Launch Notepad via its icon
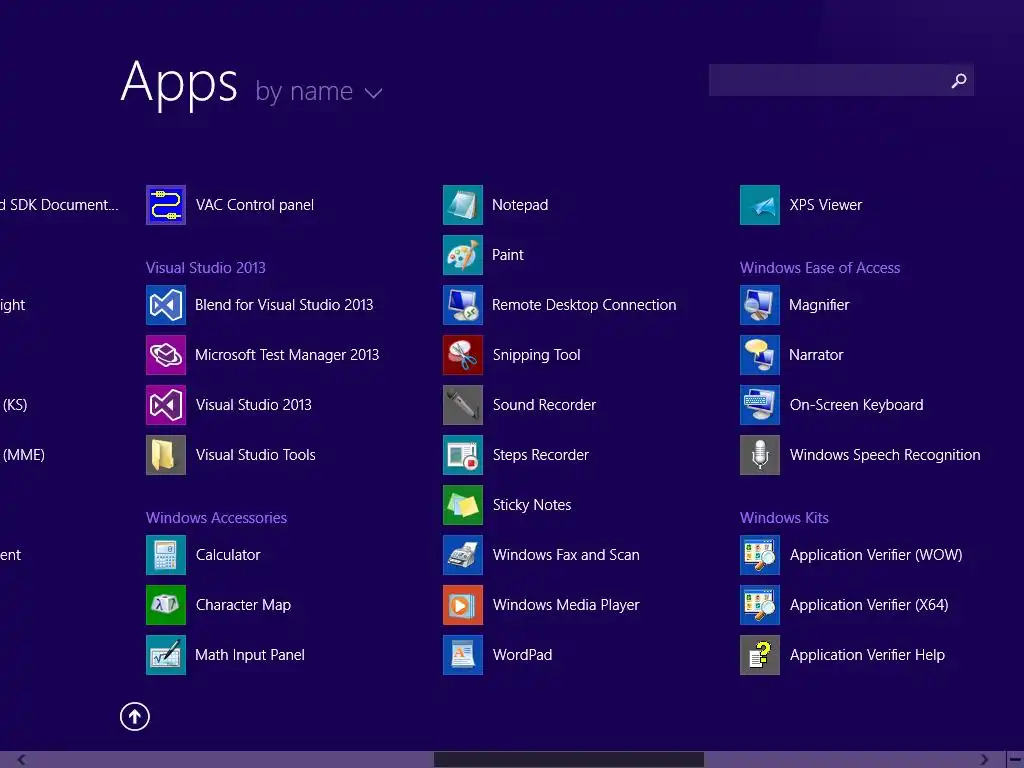1024x768 pixels. [463, 205]
